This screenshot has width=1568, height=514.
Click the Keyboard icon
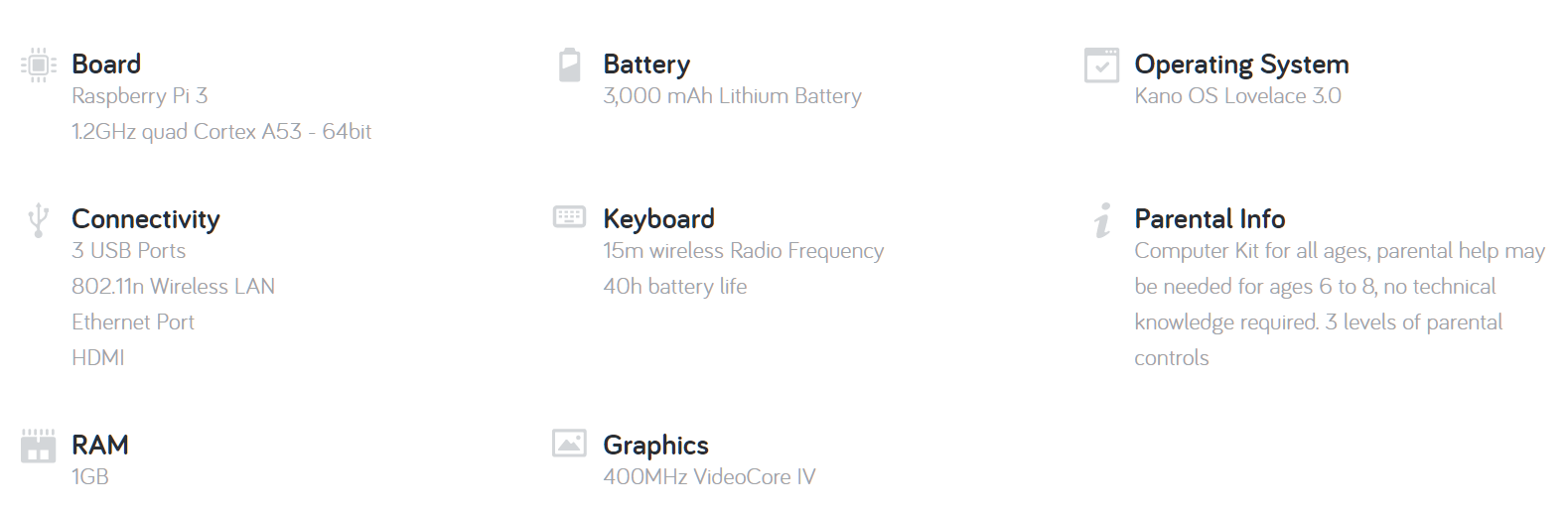click(569, 217)
